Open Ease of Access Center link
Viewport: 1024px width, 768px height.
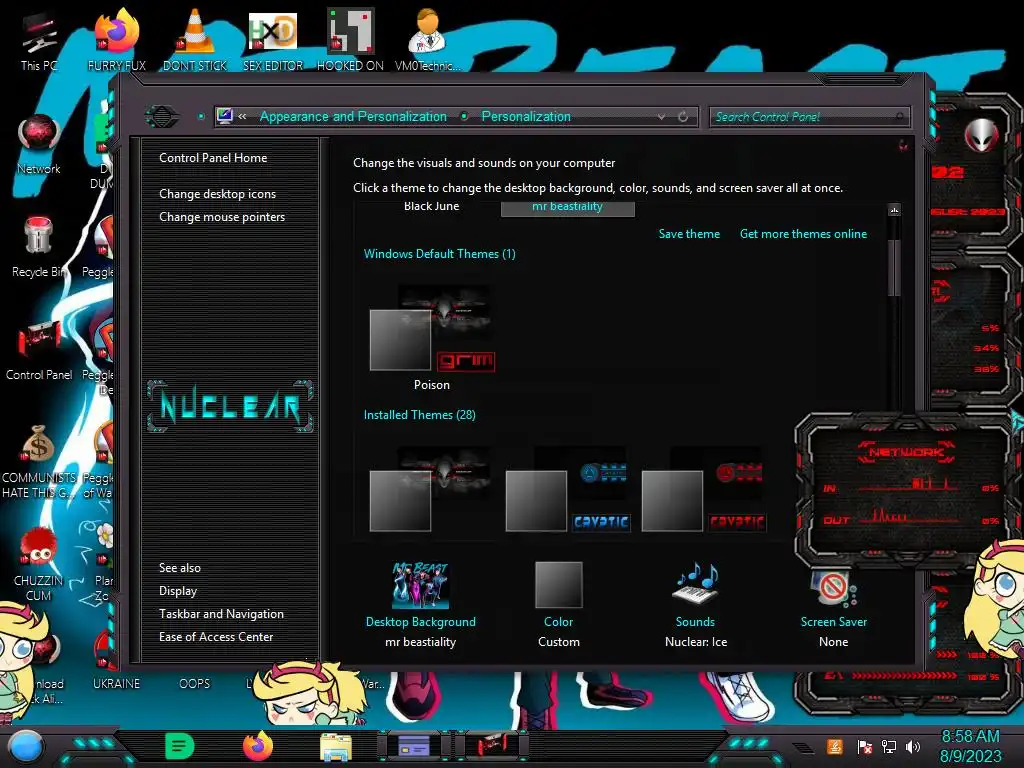pyautogui.click(x=216, y=637)
